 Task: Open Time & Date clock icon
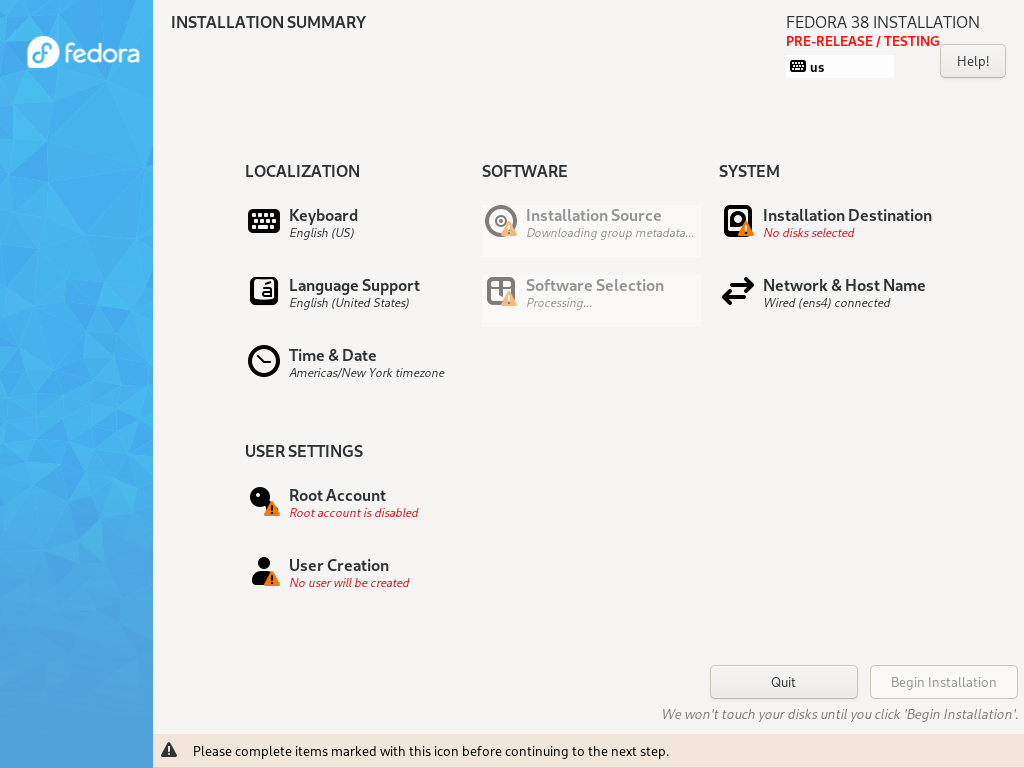coord(264,360)
